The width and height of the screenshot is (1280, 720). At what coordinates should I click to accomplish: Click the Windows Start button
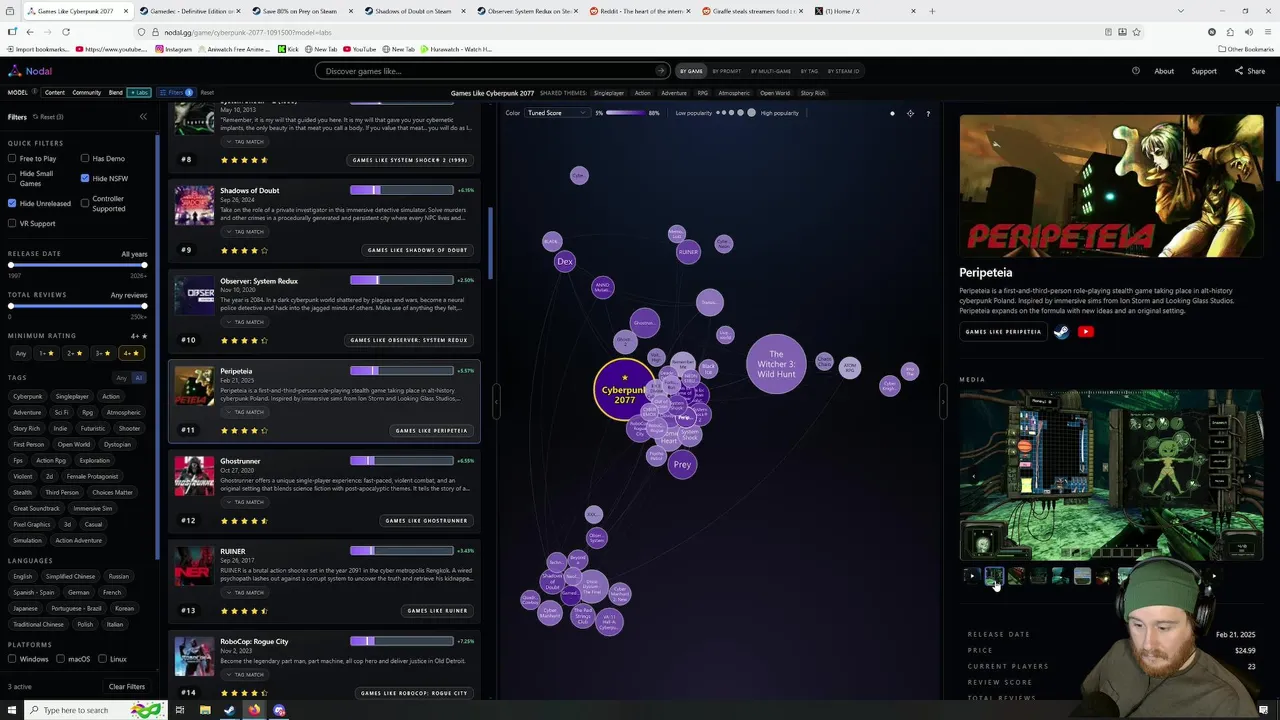click(x=10, y=710)
